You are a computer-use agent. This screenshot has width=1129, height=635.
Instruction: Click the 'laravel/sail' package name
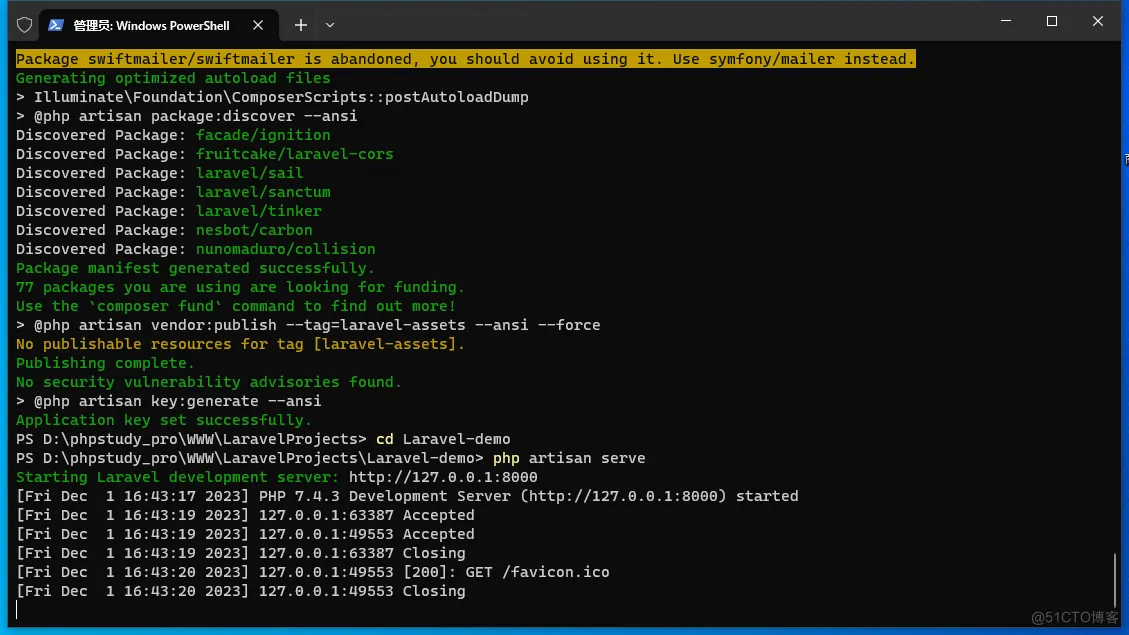[x=249, y=173]
